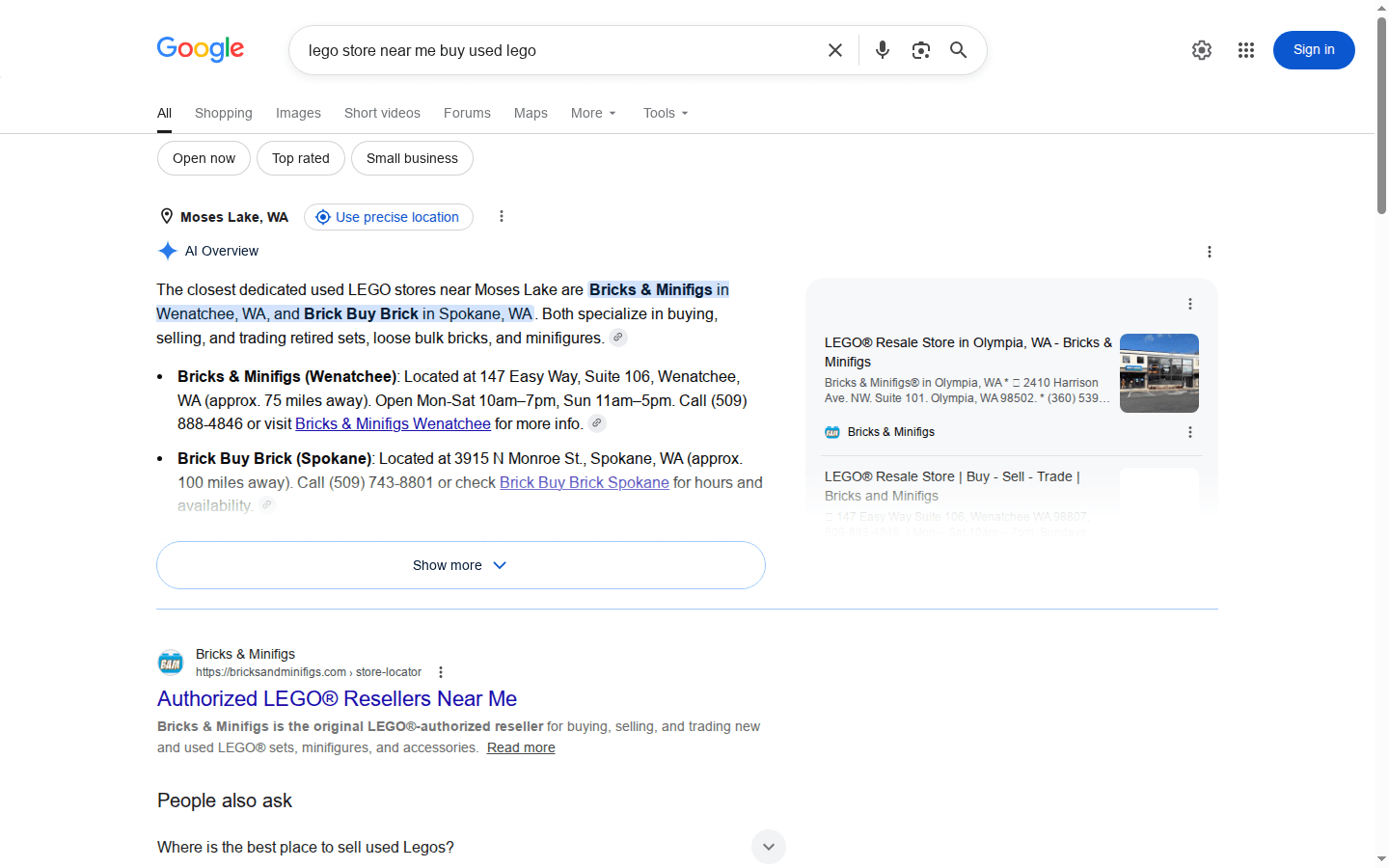Open About this result dots by bricksandminifigs.com URL

441,672
